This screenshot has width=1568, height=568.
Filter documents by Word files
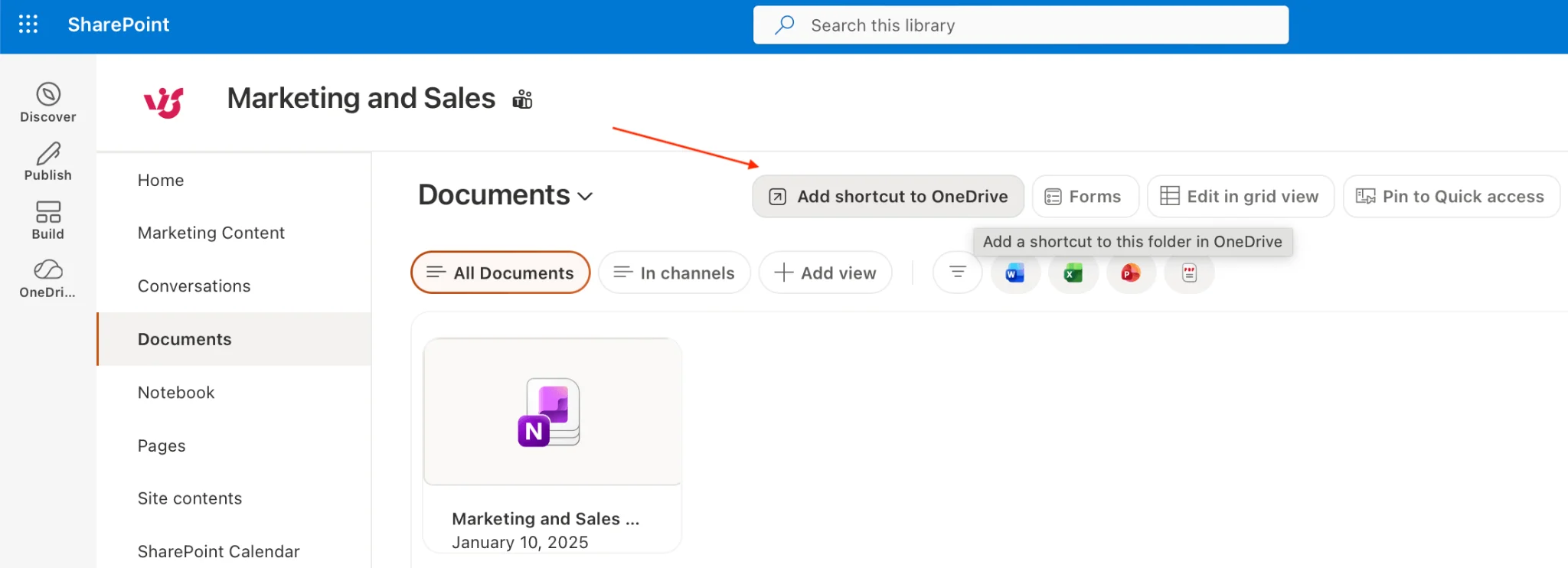[x=1015, y=273]
